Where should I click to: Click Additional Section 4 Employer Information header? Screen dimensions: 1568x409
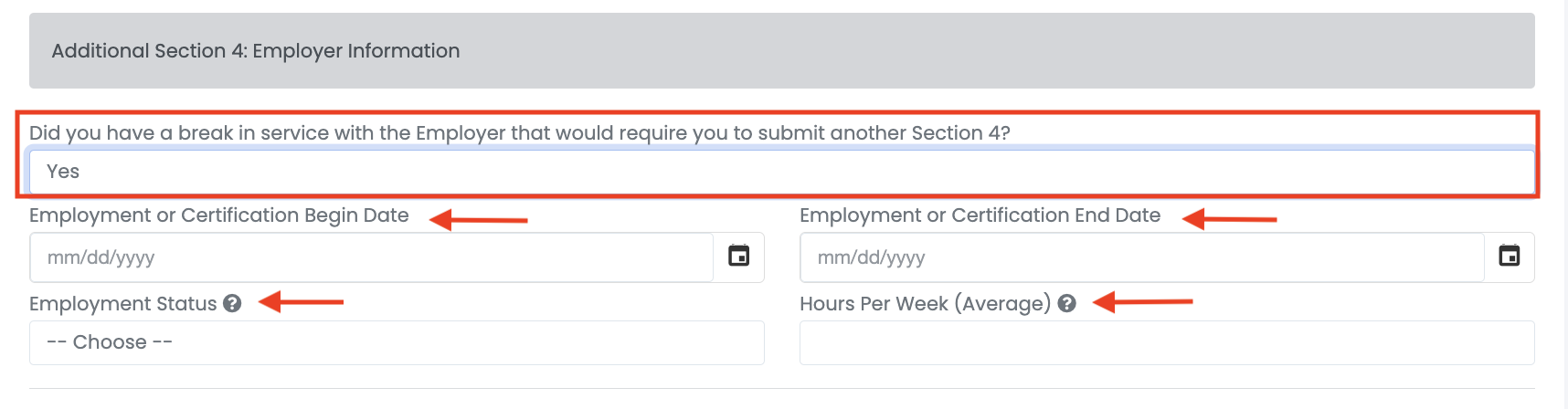256,51
